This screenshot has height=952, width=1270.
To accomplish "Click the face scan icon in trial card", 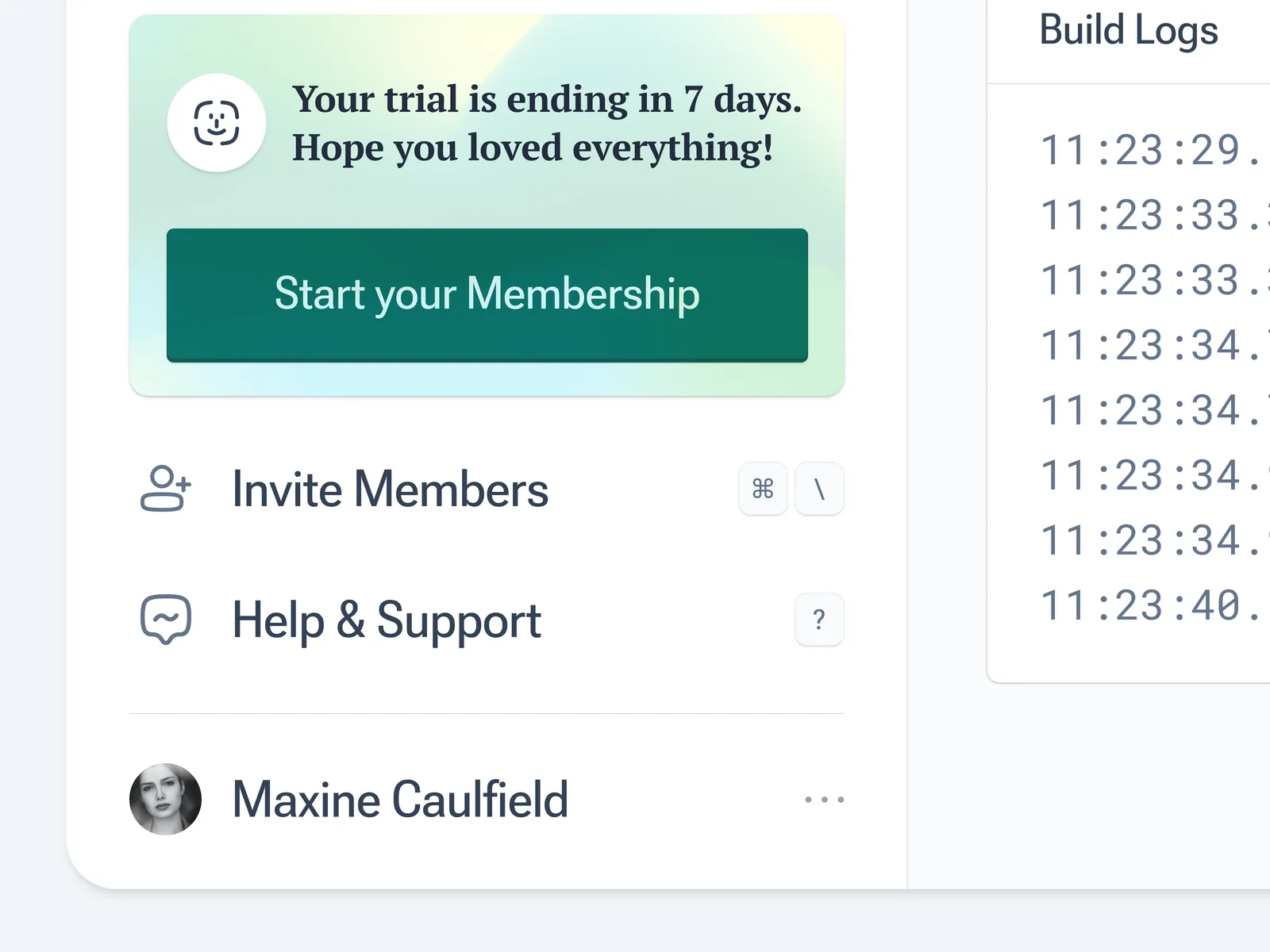I will (x=216, y=123).
